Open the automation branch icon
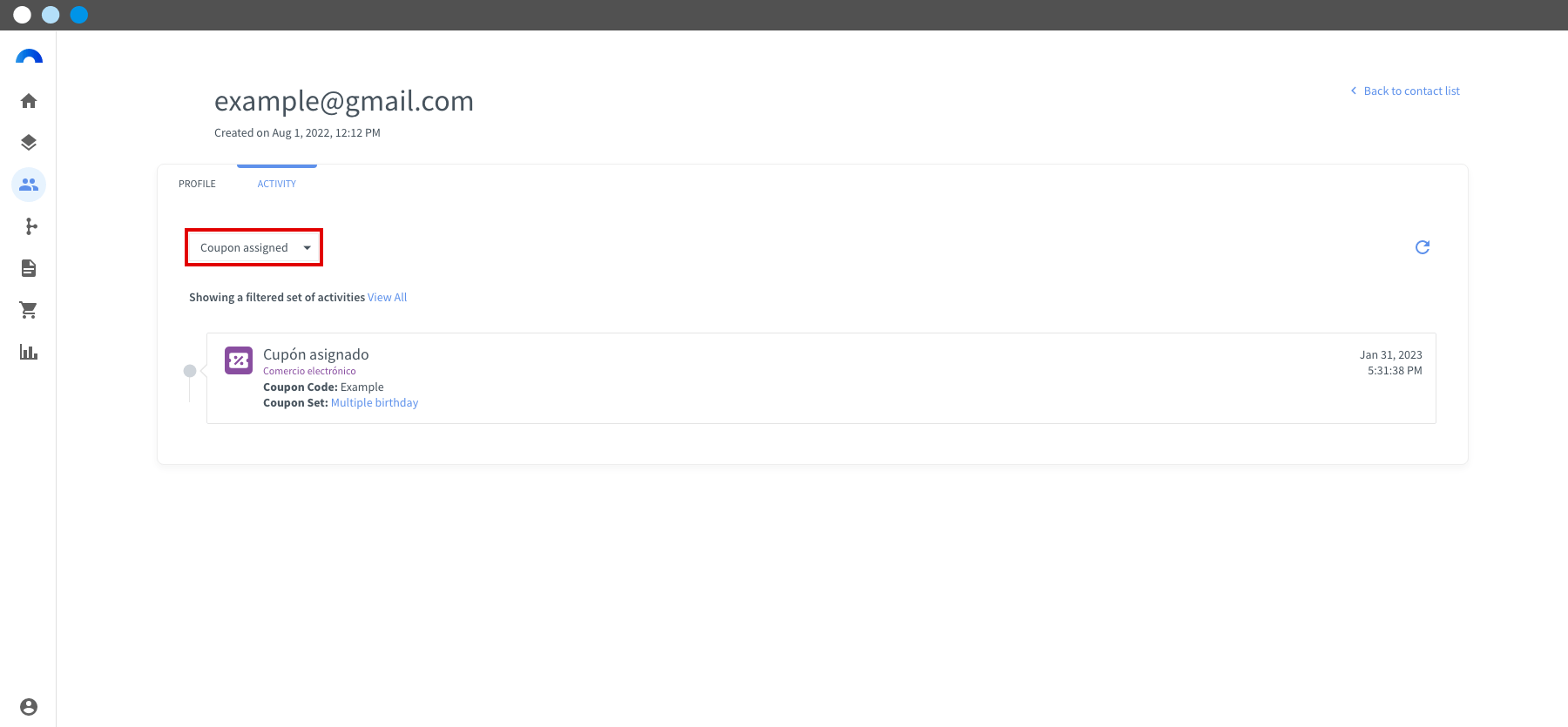 (x=31, y=226)
